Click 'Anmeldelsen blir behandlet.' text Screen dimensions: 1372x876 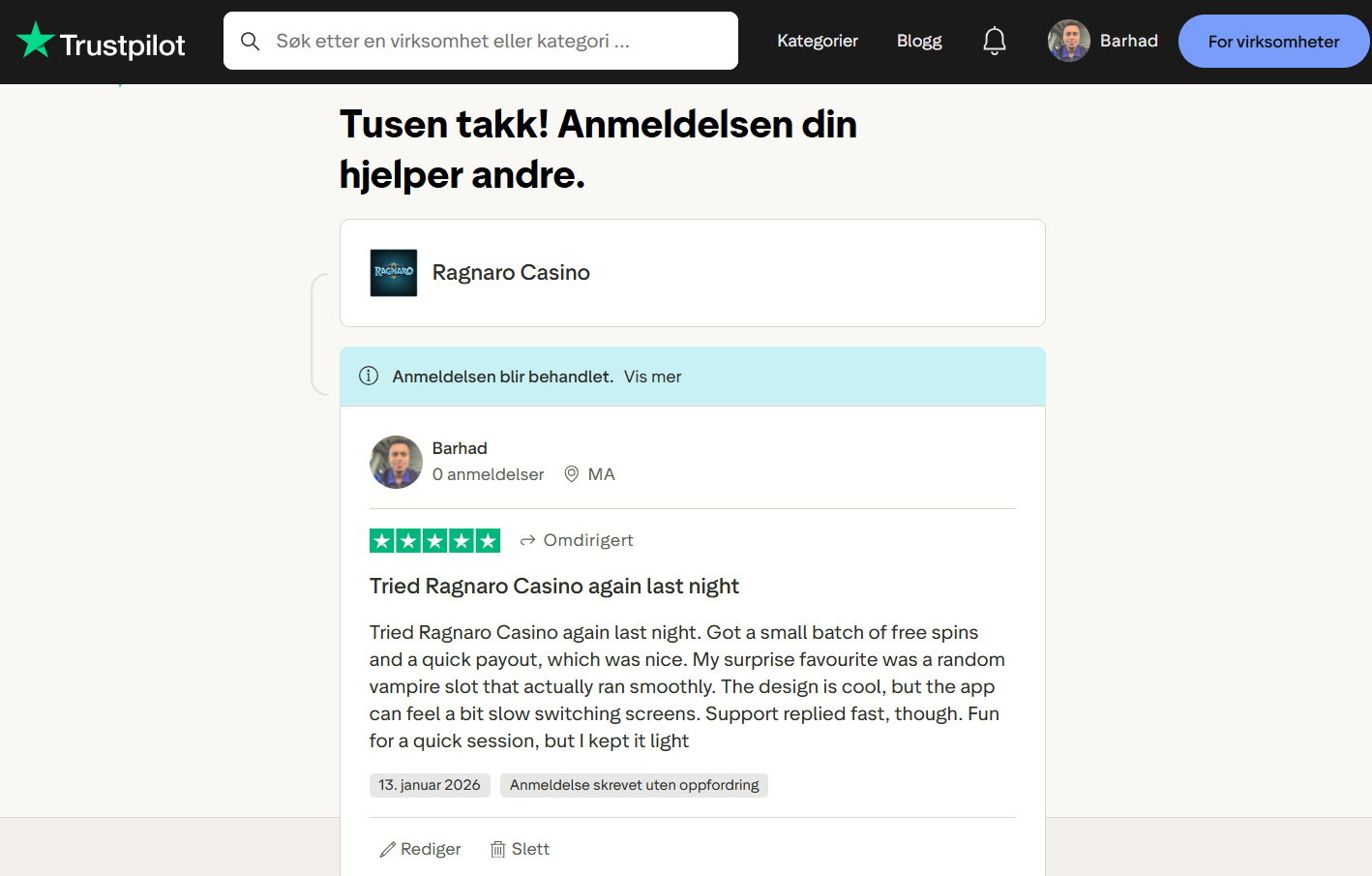(x=503, y=377)
